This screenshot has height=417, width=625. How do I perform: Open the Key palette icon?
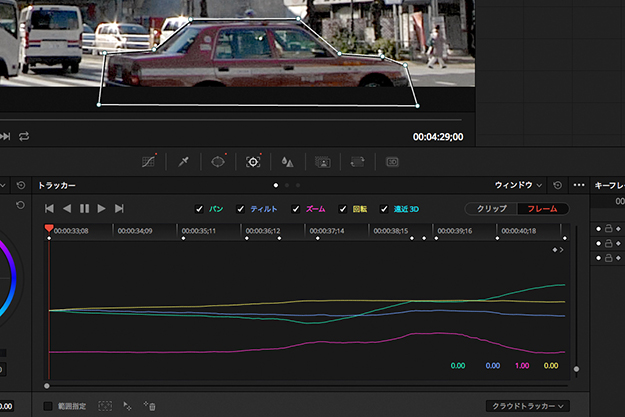[x=323, y=161]
